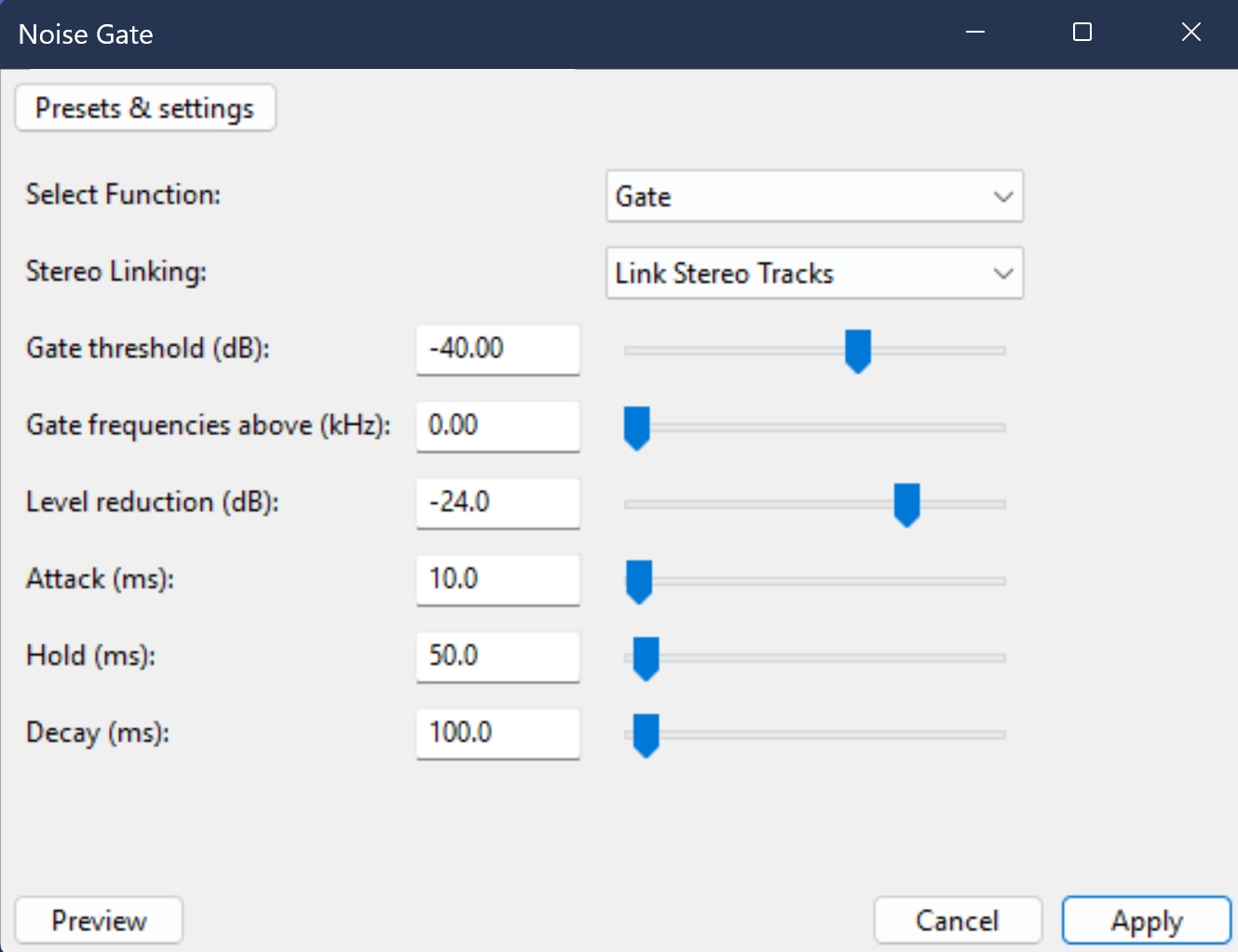Select the Gate frequencies value field
1238x952 pixels.
point(497,426)
